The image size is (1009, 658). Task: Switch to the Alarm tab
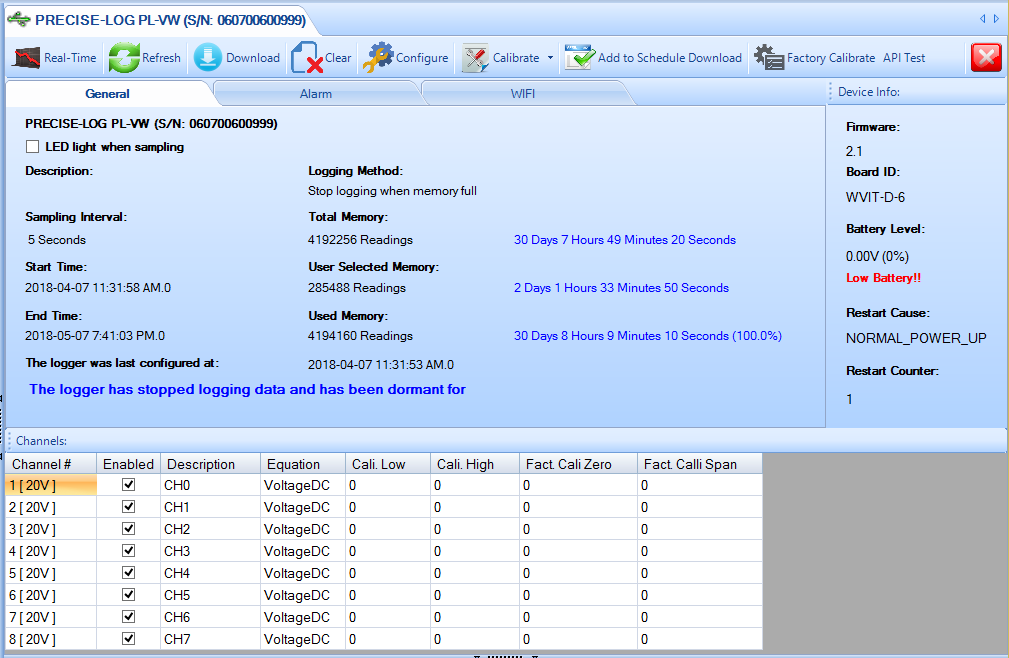[x=316, y=94]
